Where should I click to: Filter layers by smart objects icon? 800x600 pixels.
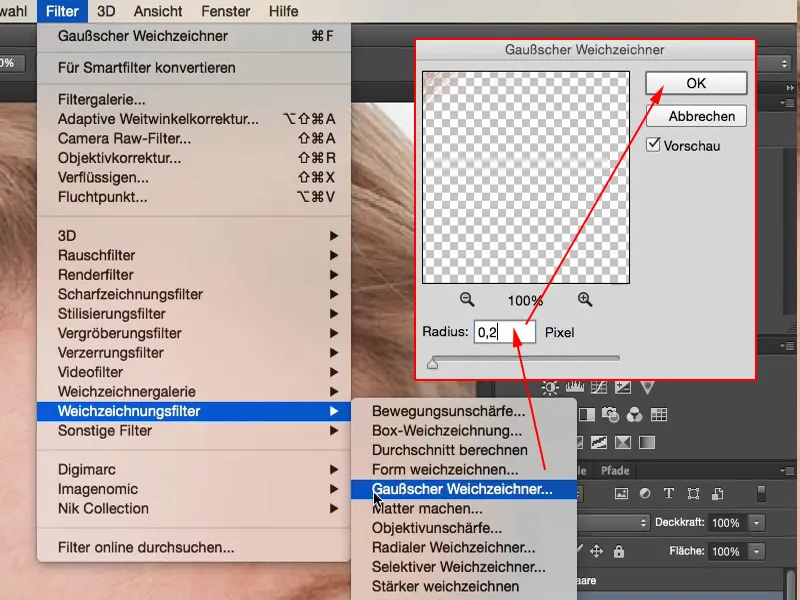[717, 493]
